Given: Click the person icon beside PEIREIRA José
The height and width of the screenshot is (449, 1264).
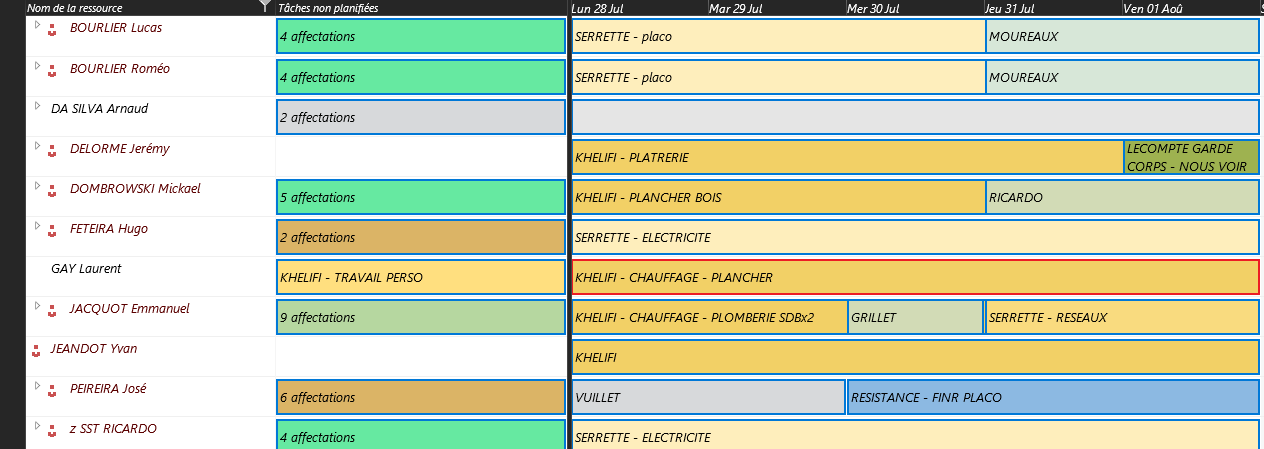Looking at the screenshot, I should click(x=52, y=390).
